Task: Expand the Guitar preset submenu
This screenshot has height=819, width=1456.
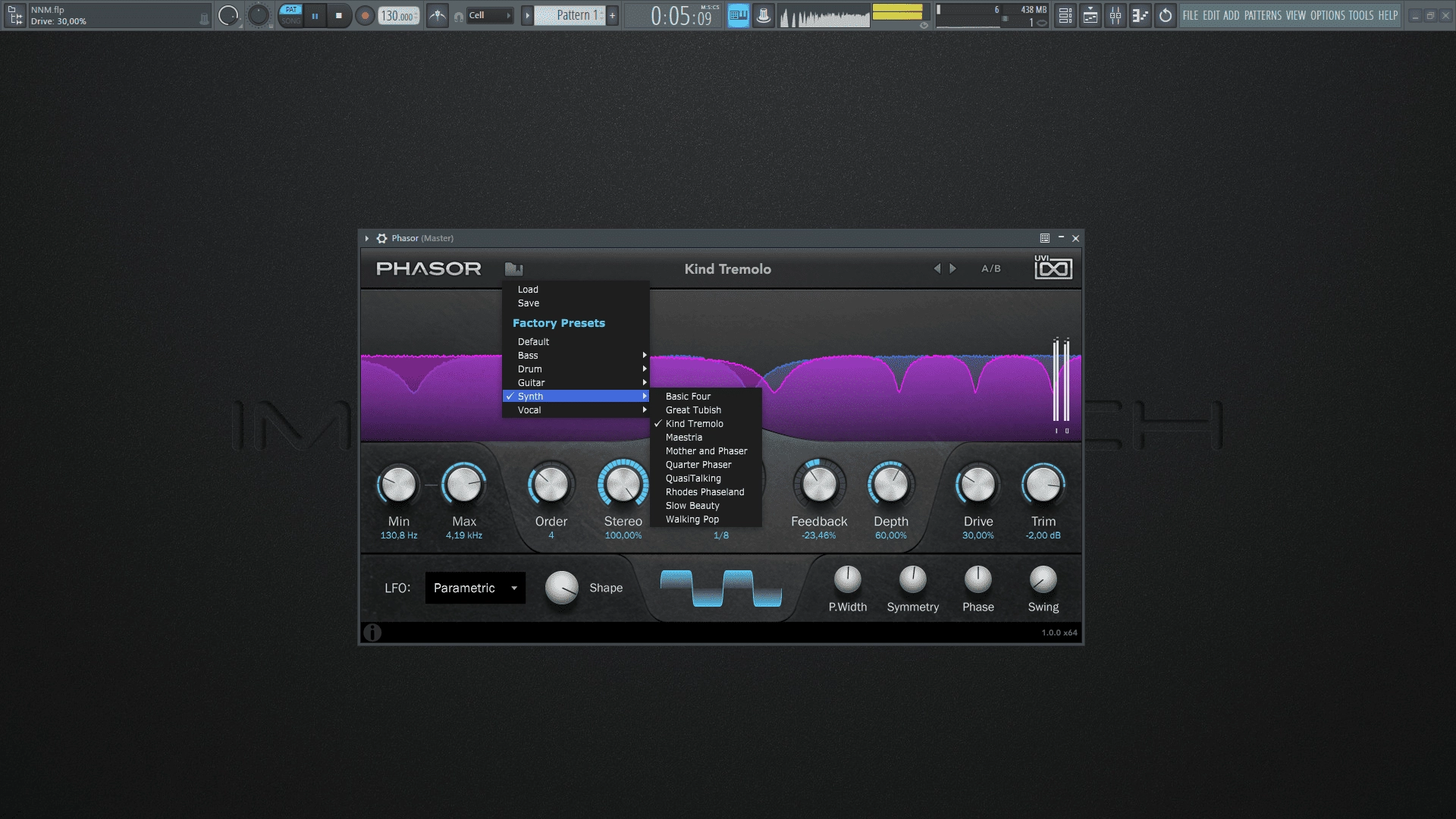Action: click(x=576, y=383)
